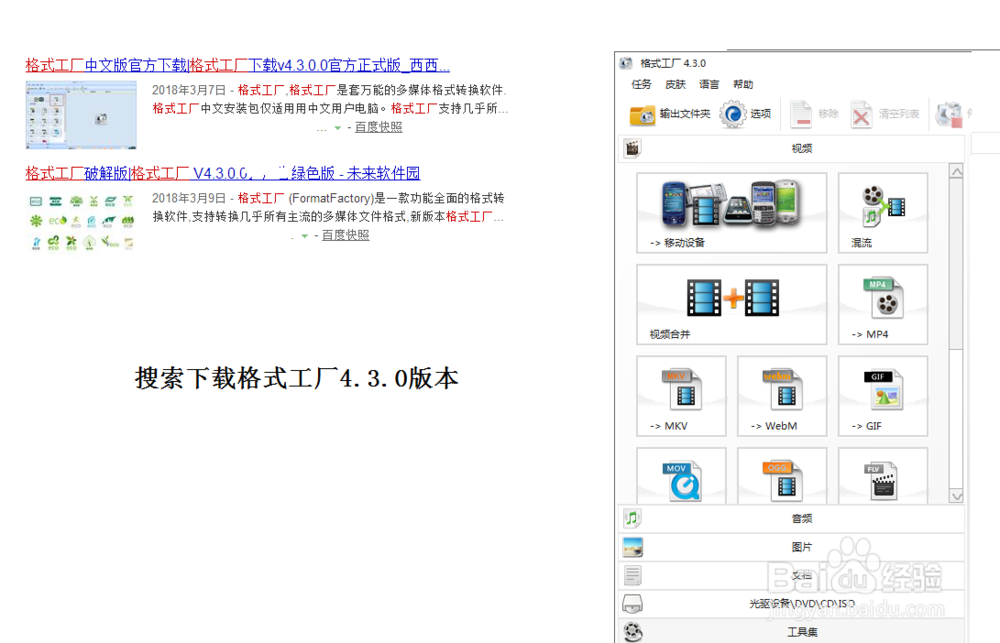
Task: Click the cut-off toolbar icon after 清空列表
Action: click(x=948, y=115)
